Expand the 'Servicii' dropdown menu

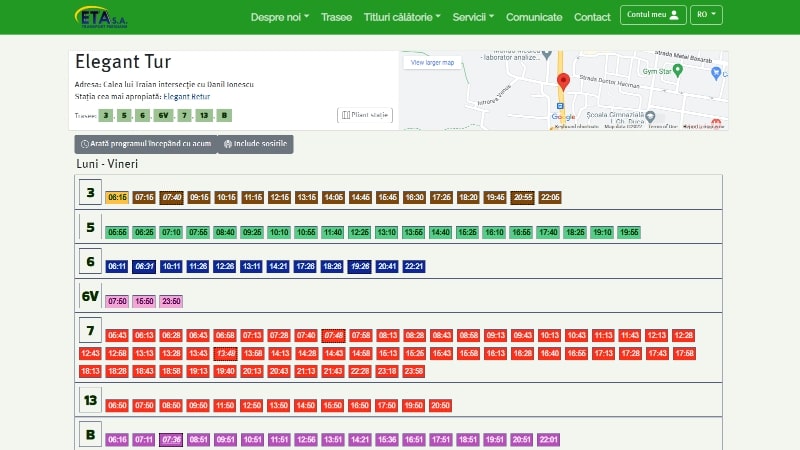473,17
